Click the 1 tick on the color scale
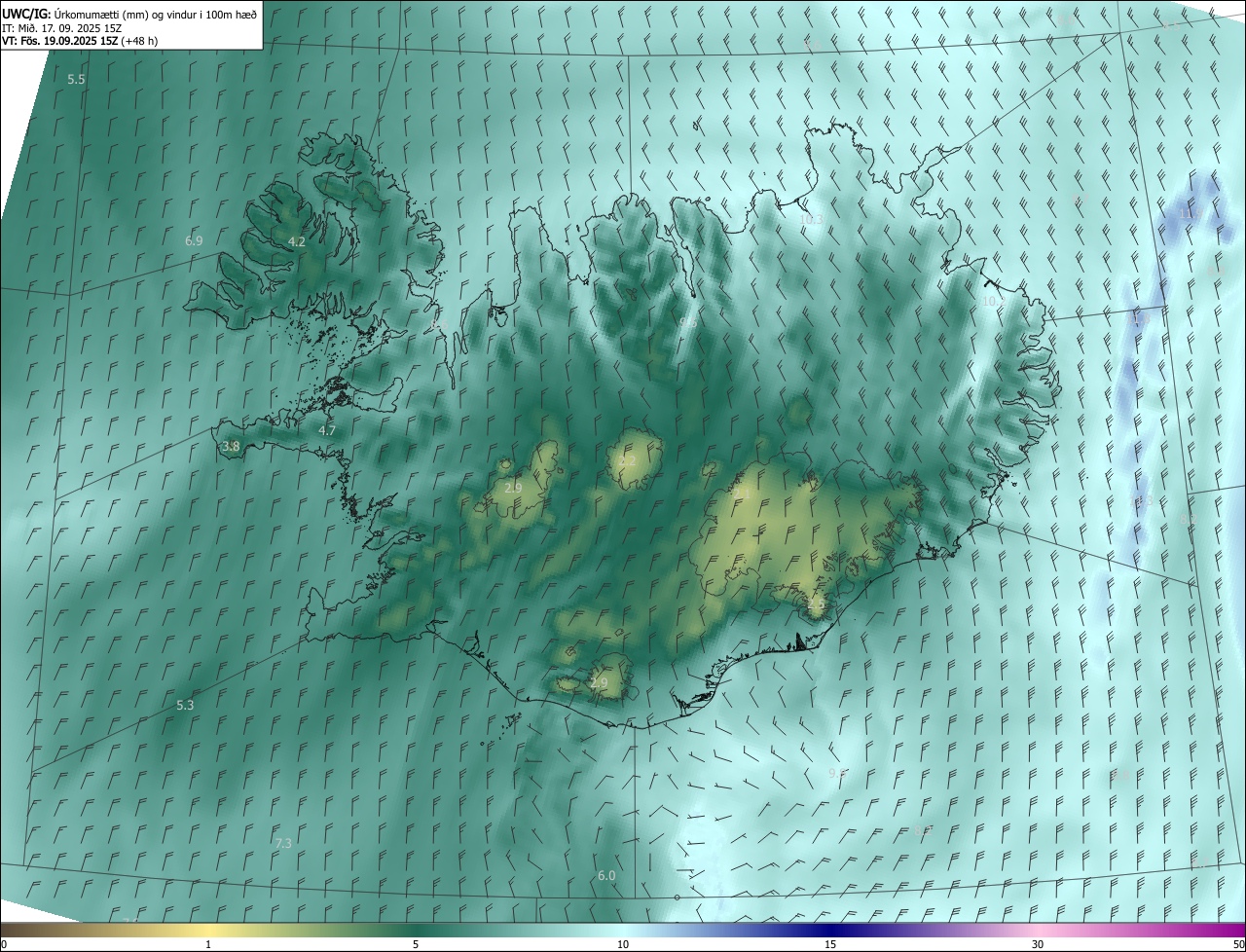 208,945
